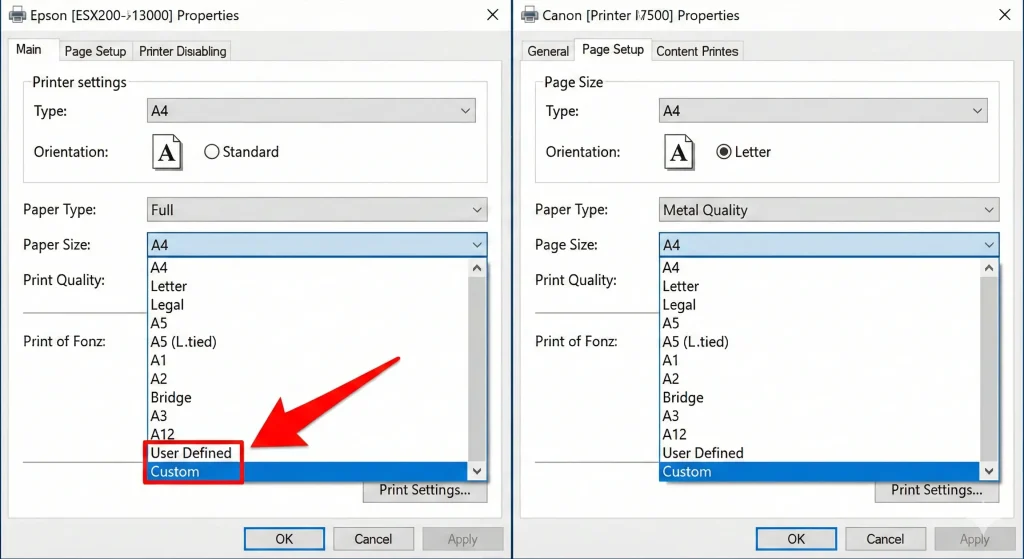This screenshot has height=559, width=1024.
Task: Choose A5 in the Canon Page Size list
Action: pyautogui.click(x=820, y=323)
